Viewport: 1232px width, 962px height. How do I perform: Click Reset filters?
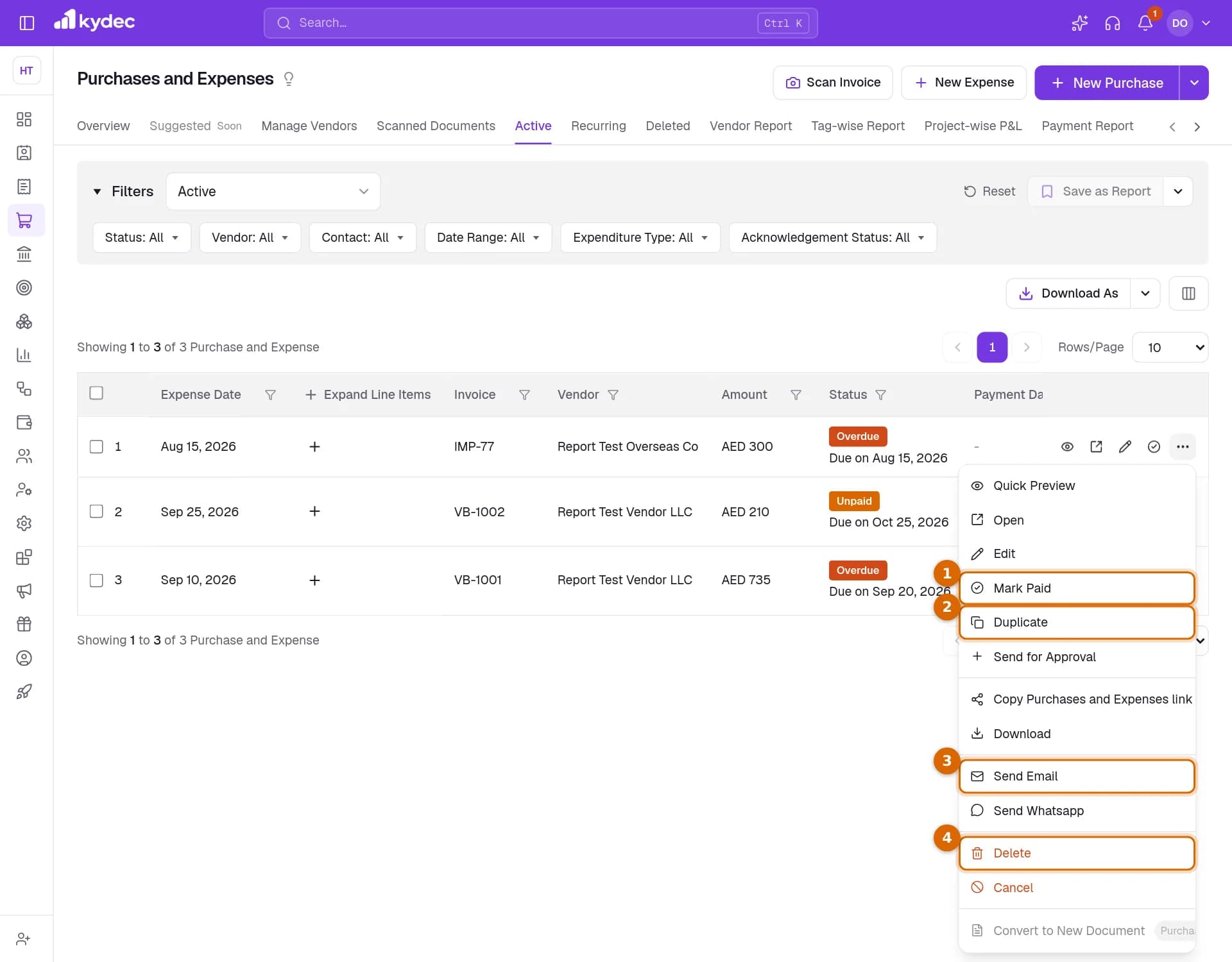coord(989,191)
